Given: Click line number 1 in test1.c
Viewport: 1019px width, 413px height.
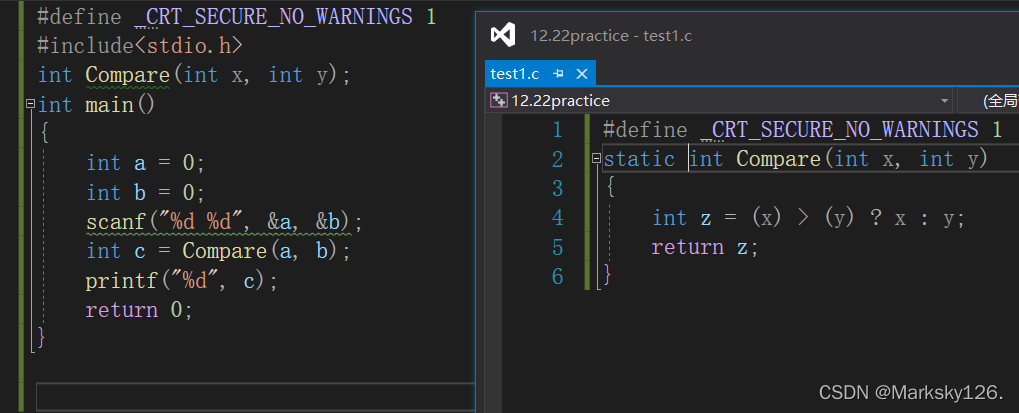Looking at the screenshot, I should pyautogui.click(x=557, y=130).
